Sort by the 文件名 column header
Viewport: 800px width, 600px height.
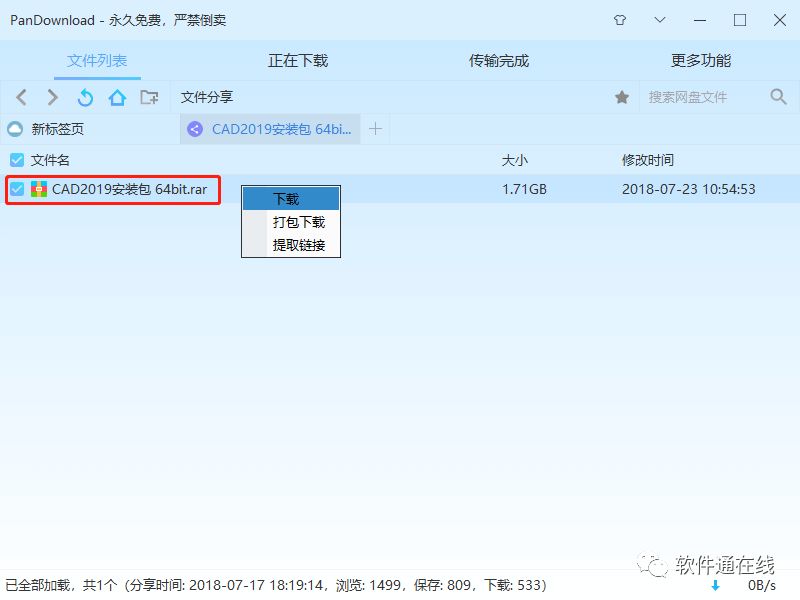50,160
